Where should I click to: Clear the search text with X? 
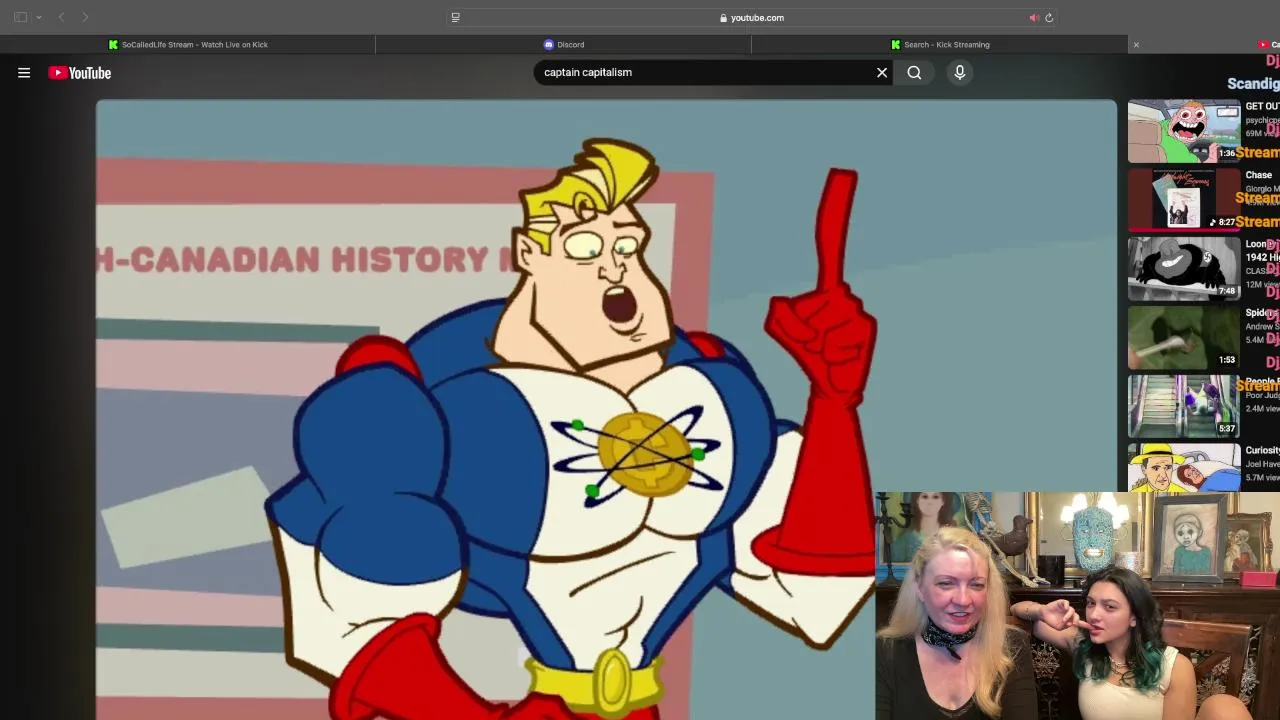coord(882,72)
